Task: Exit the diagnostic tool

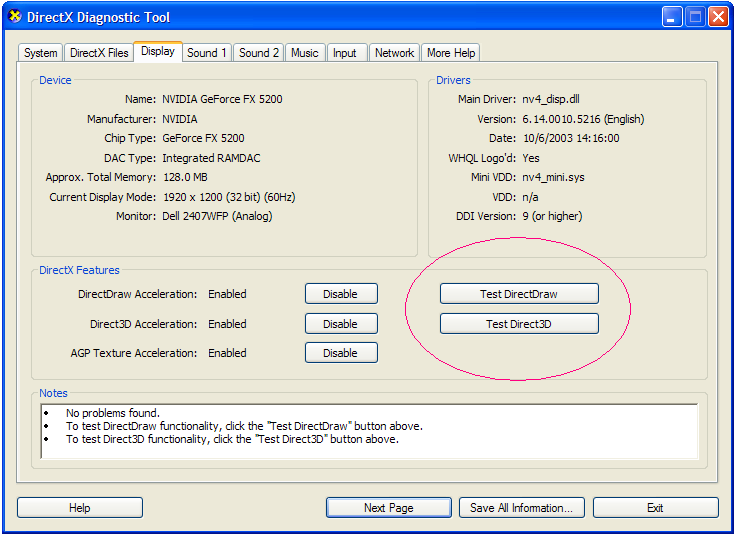Action: tap(655, 508)
